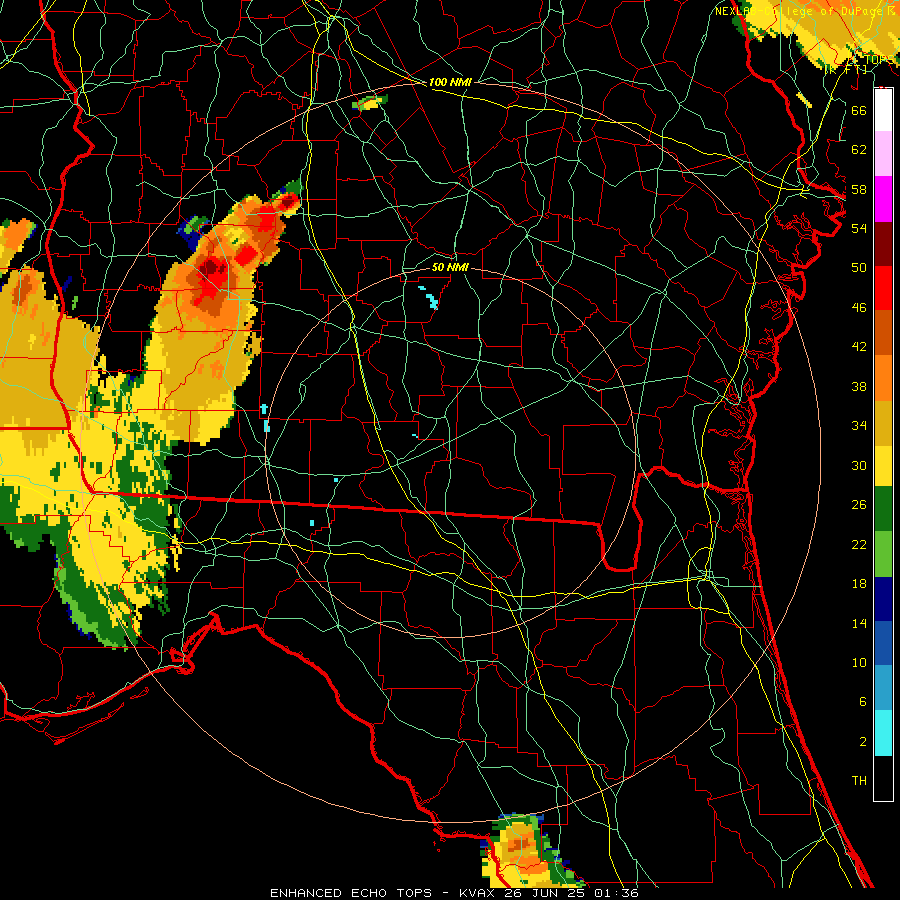Click the "100 NMI" range ring label
900x900 pixels.
pyautogui.click(x=450, y=82)
